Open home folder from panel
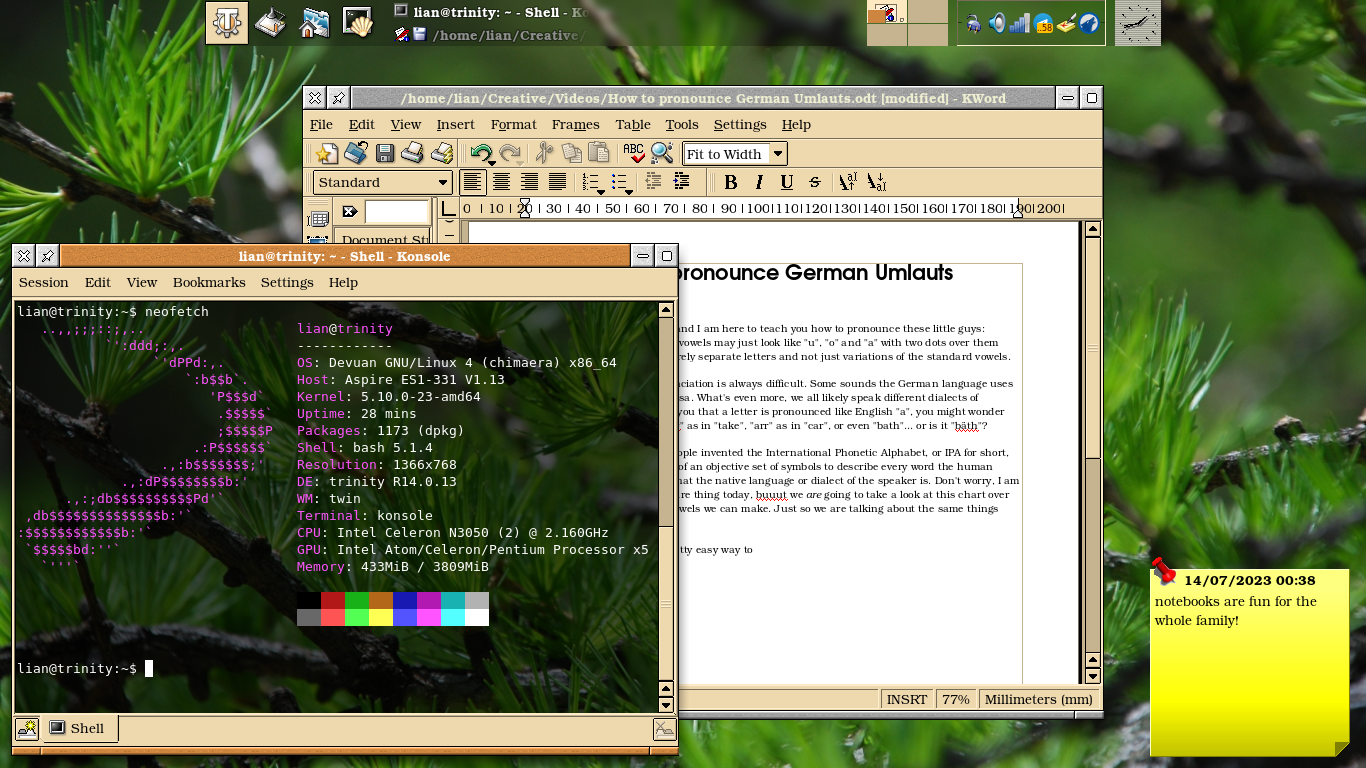The image size is (1366, 768). coord(314,22)
